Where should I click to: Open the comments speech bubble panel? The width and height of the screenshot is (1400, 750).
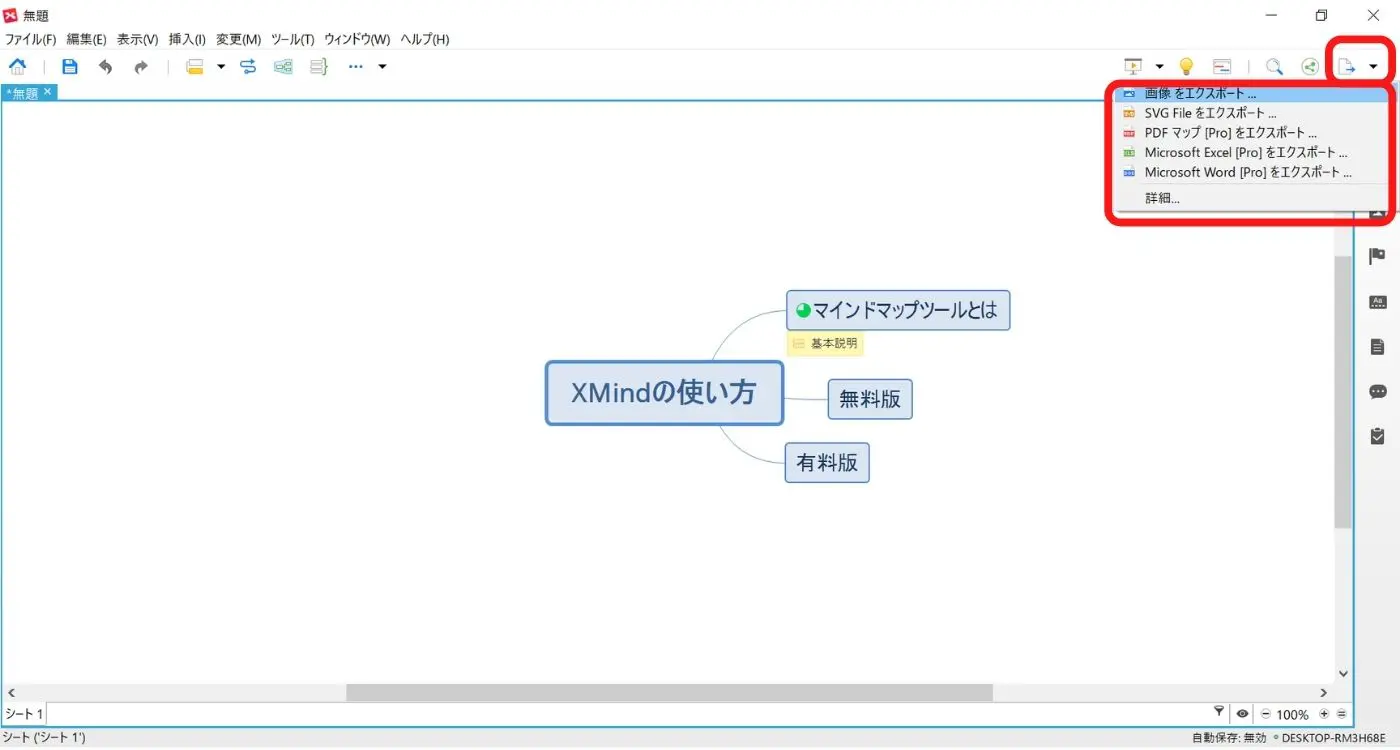[1377, 392]
